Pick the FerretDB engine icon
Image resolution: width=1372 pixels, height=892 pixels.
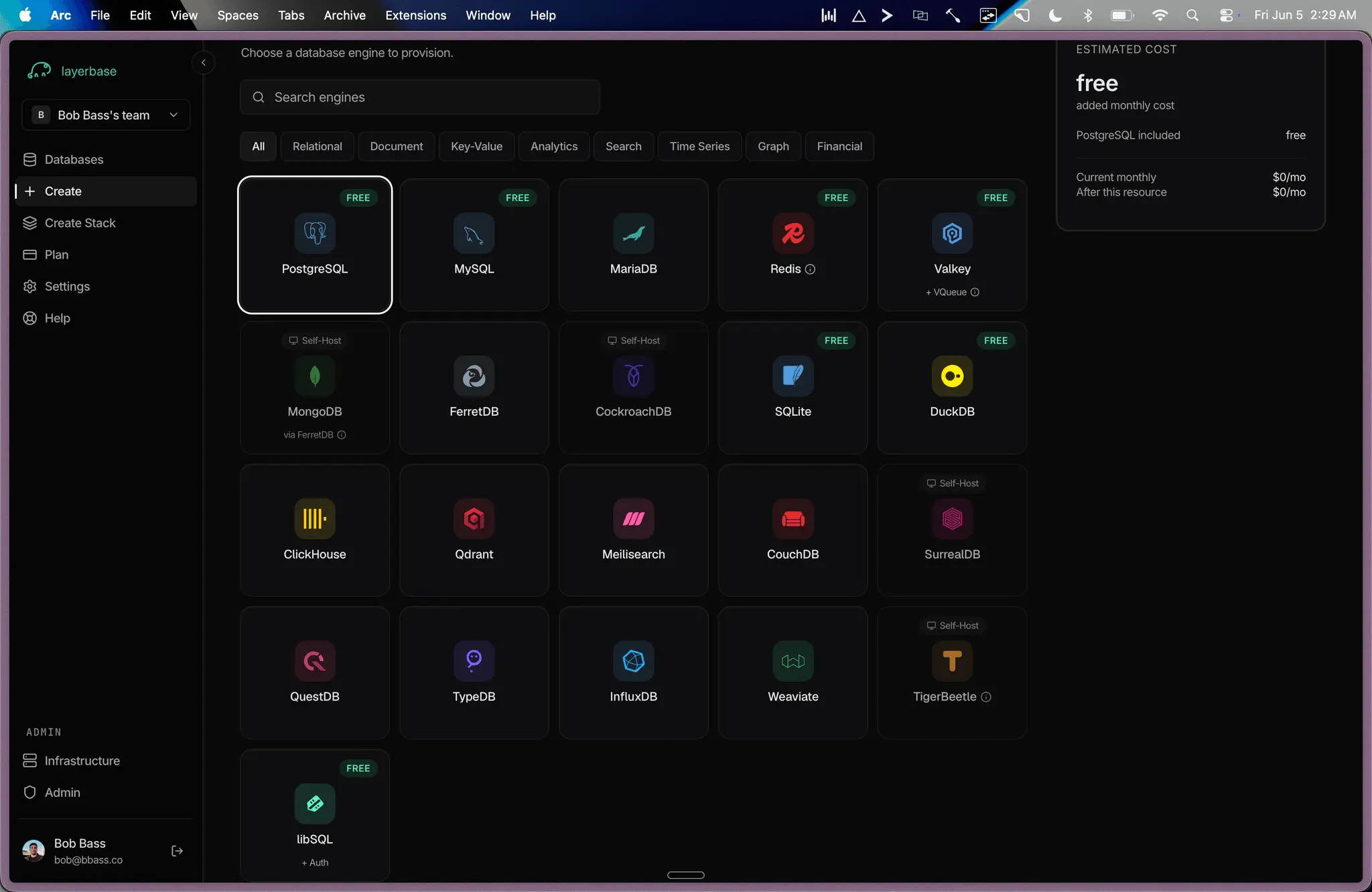click(474, 376)
